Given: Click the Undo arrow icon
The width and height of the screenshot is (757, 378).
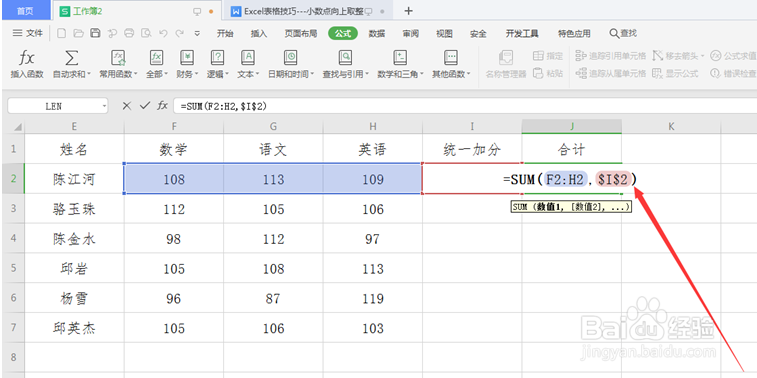Looking at the screenshot, I should click(163, 33).
